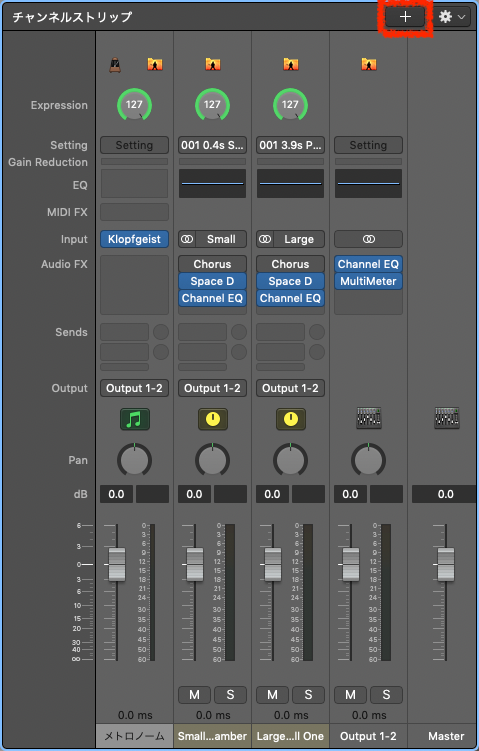Click first send slot on Large Hall One strip

coord(281,332)
